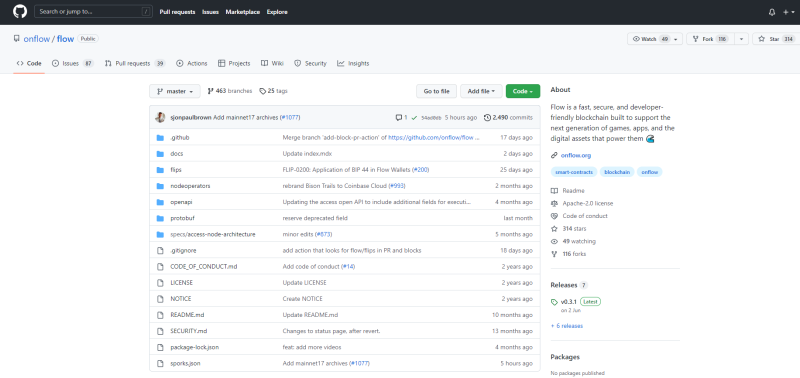
Task: Click the Fork button
Action: click(710, 39)
